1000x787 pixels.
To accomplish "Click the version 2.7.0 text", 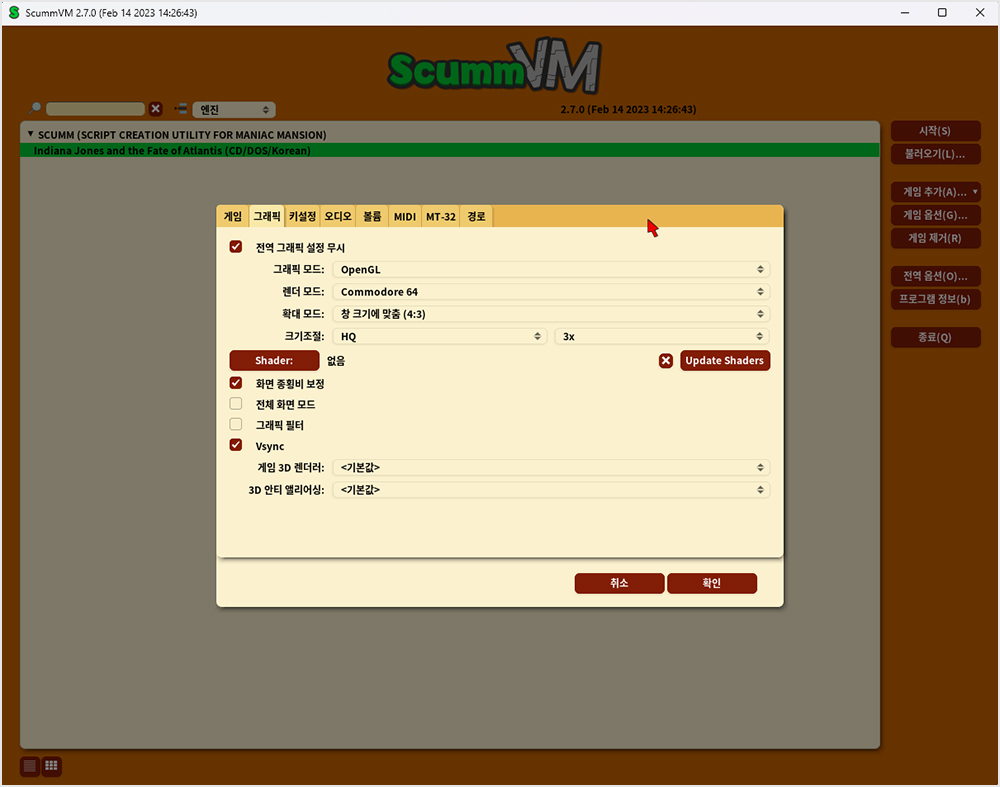I will pos(628,110).
